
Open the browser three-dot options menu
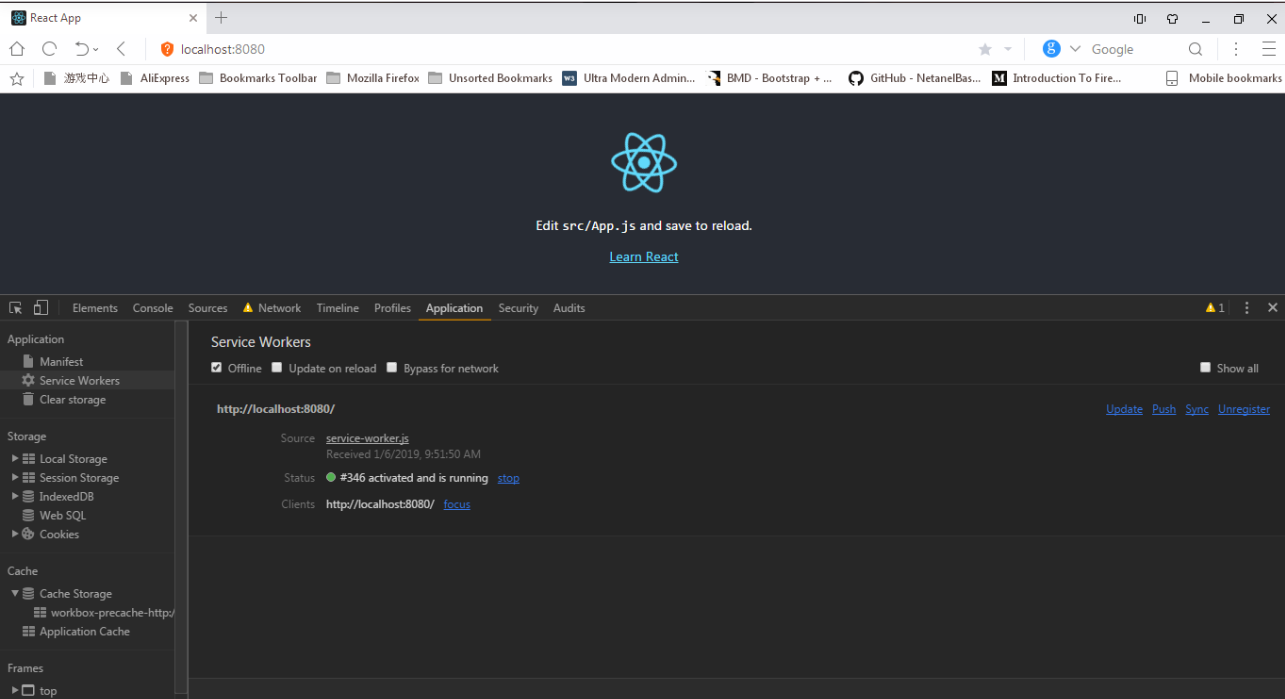[x=1236, y=49]
